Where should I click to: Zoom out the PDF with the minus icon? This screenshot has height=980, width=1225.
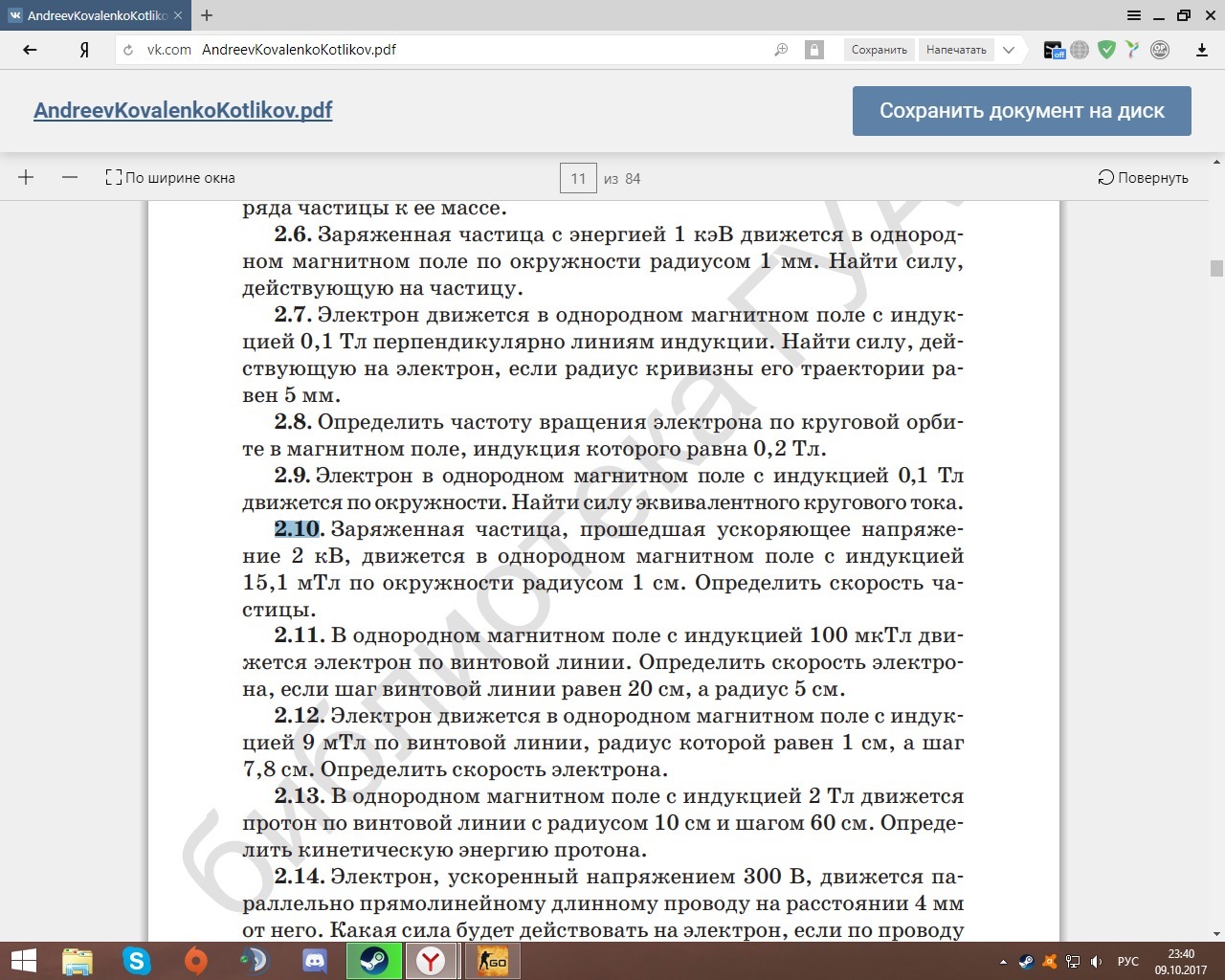coord(70,177)
